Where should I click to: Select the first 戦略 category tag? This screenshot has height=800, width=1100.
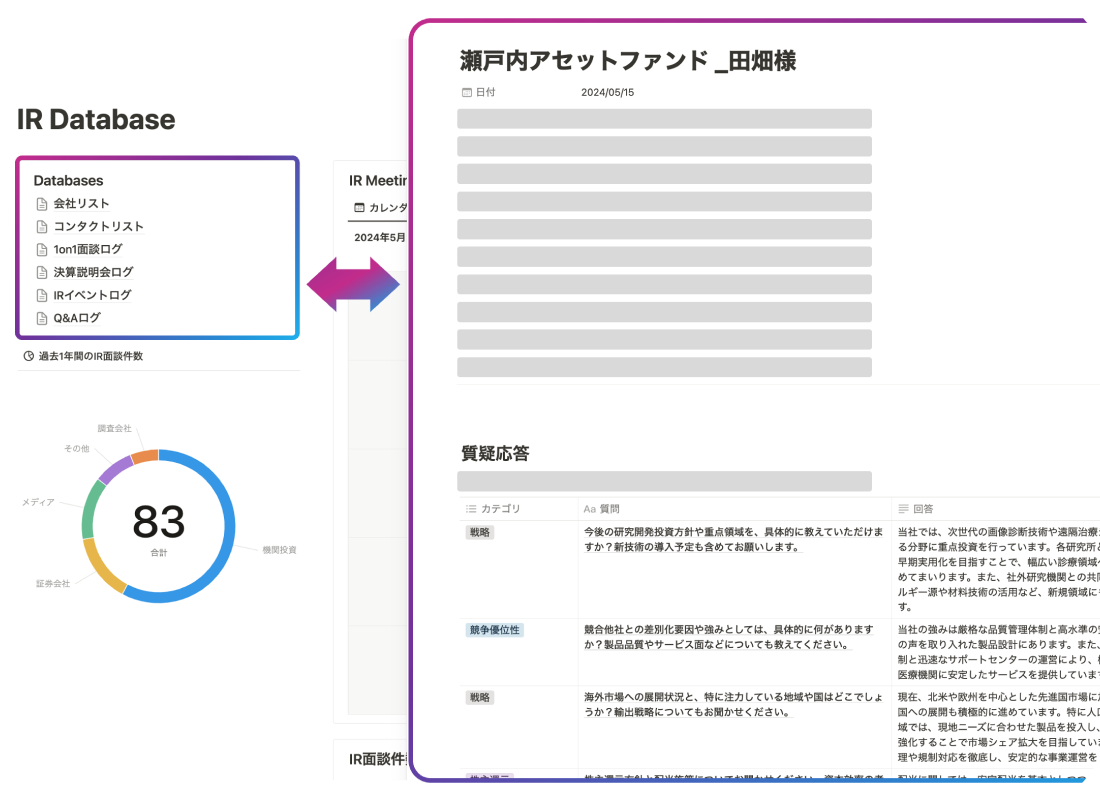(x=480, y=533)
